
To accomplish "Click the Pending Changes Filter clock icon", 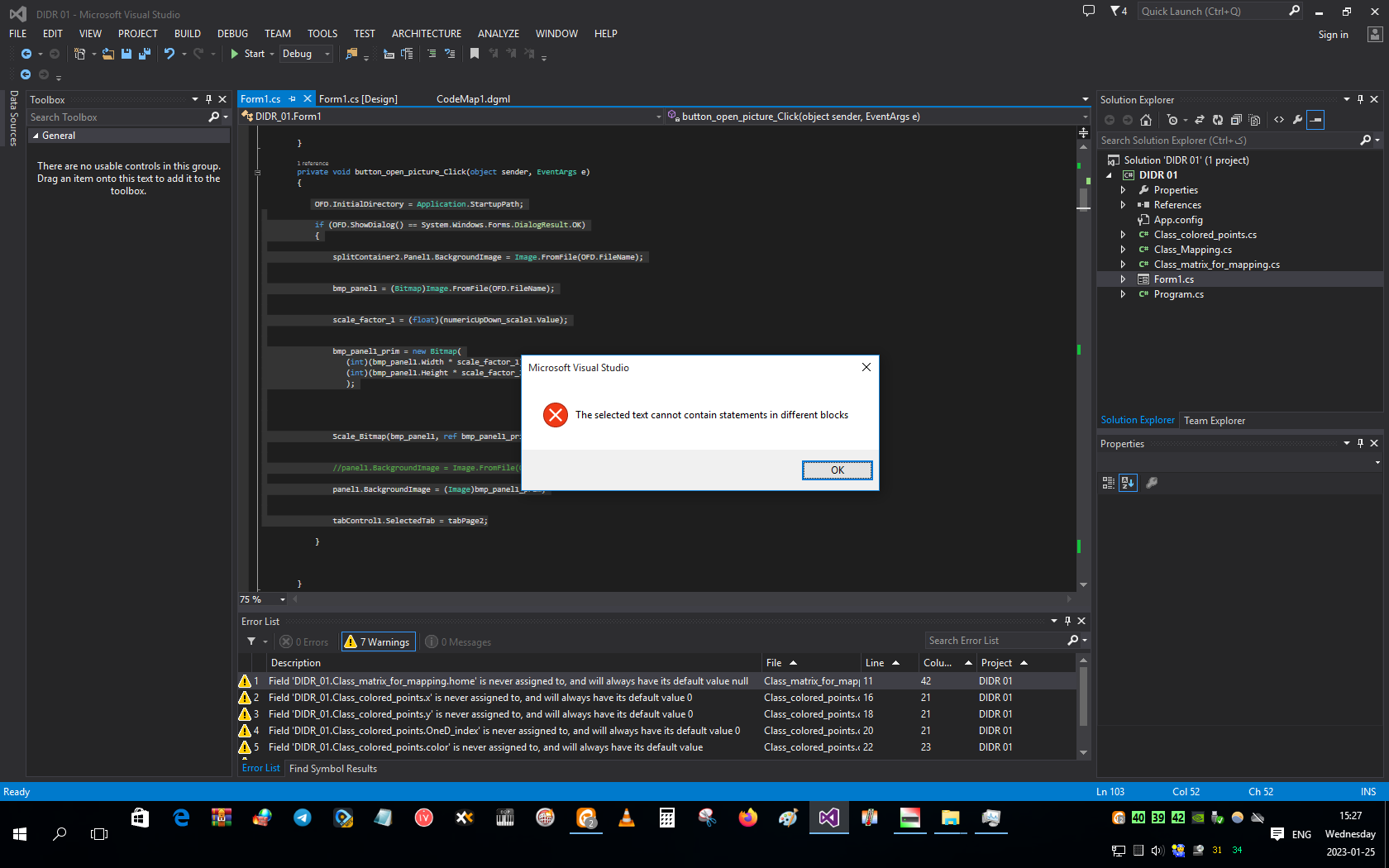I will click(x=1172, y=120).
